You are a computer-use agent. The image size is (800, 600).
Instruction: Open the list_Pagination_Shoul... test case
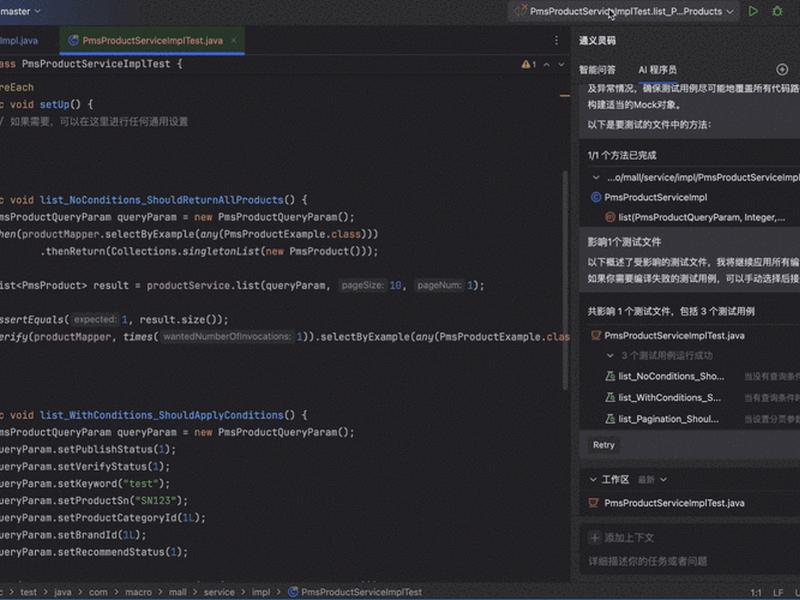point(662,419)
